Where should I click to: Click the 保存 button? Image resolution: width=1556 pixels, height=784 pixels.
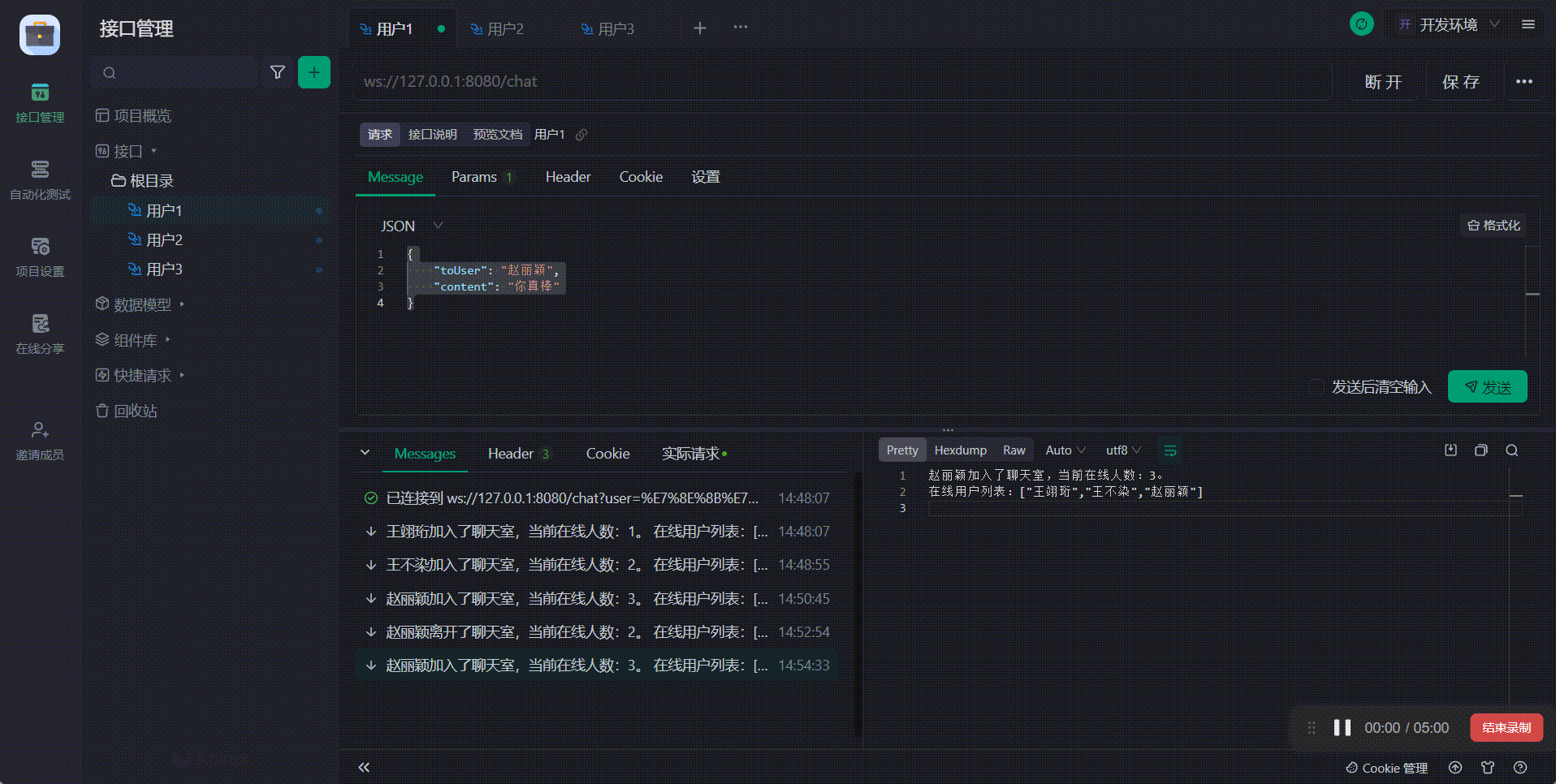point(1461,81)
